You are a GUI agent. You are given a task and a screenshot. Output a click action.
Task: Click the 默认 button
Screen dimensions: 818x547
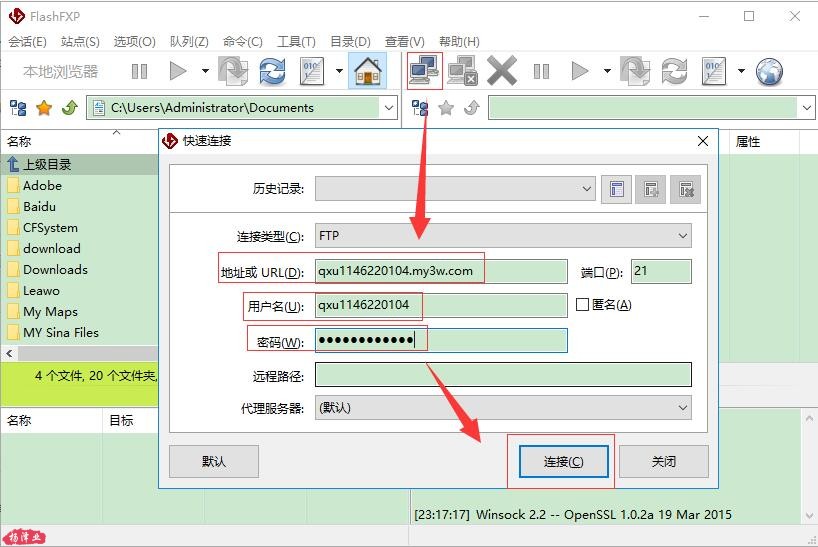pyautogui.click(x=214, y=461)
